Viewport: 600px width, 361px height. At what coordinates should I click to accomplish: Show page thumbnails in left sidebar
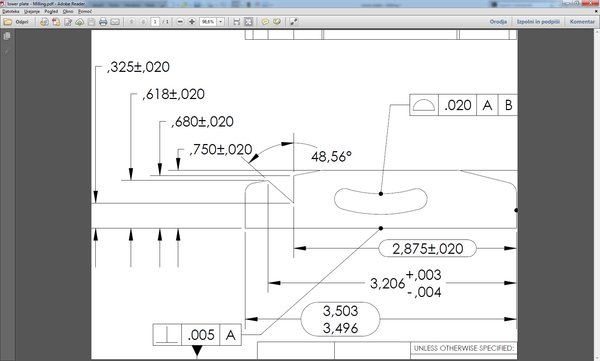point(7,36)
